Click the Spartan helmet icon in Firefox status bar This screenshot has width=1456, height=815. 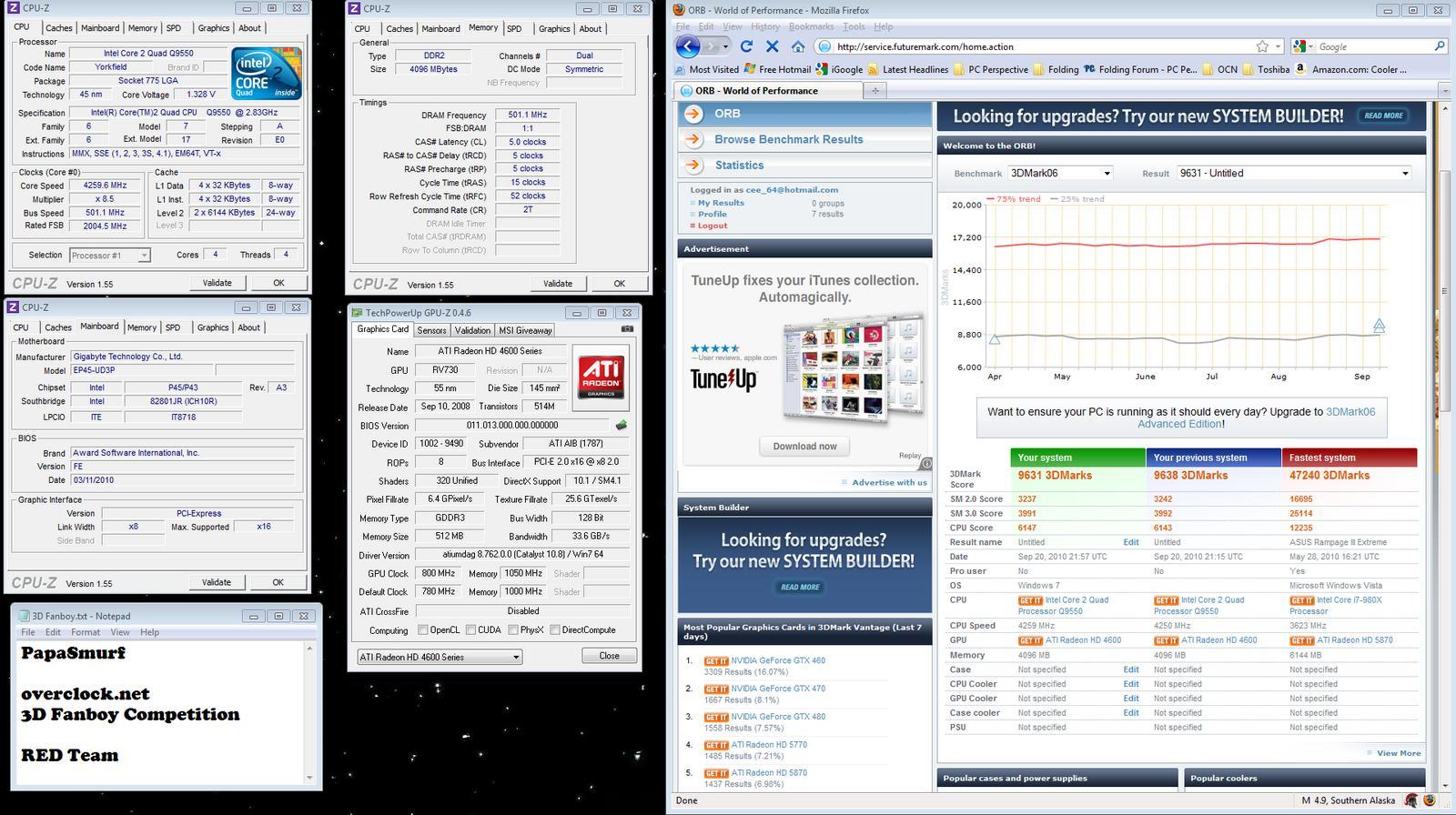pos(1411,800)
